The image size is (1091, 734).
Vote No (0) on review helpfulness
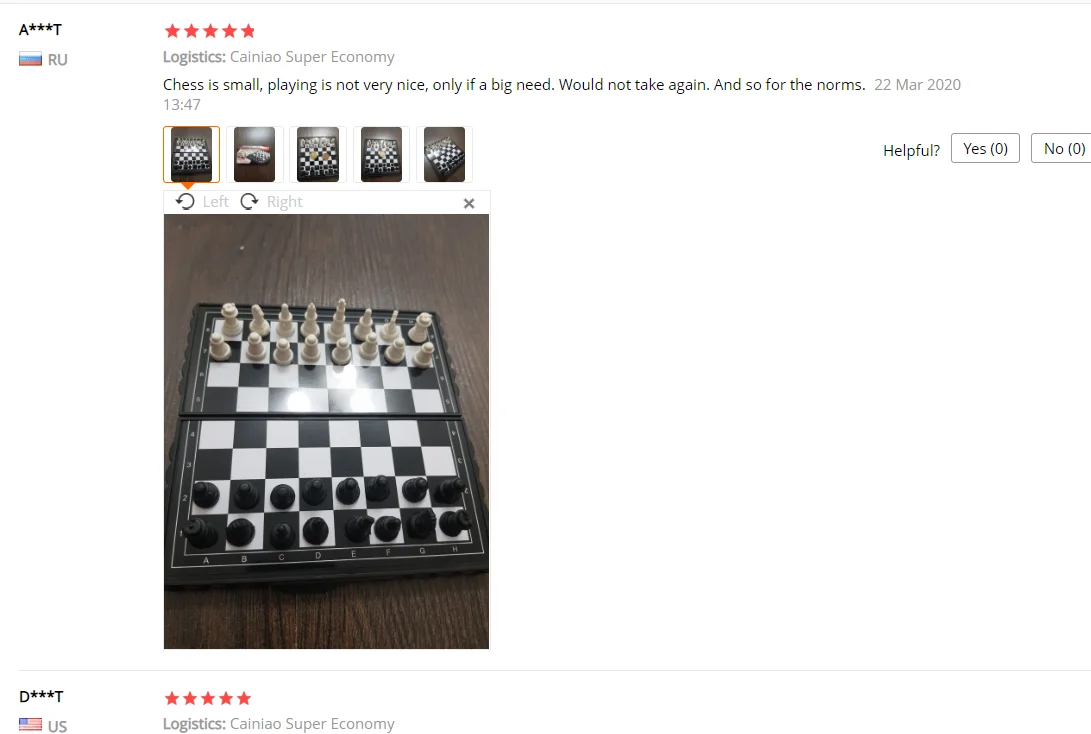click(x=1062, y=148)
